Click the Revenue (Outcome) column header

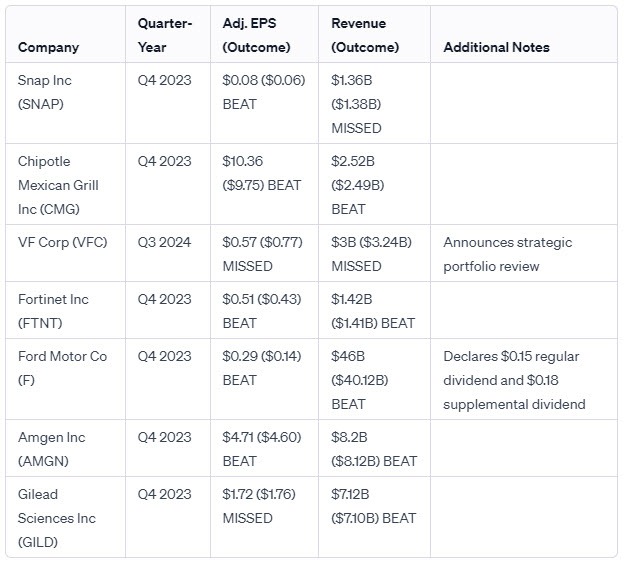(x=365, y=35)
